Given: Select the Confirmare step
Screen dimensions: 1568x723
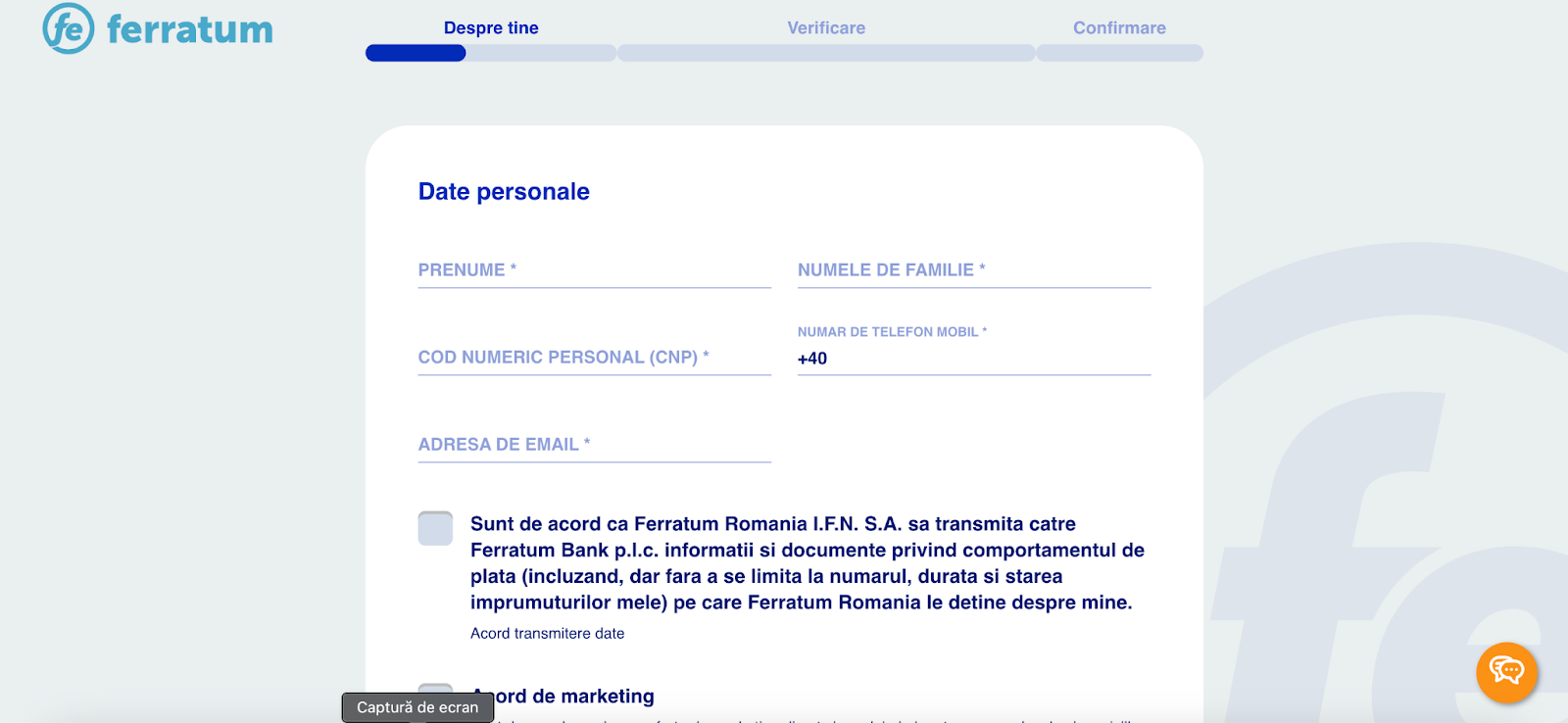Looking at the screenshot, I should coord(1119,27).
